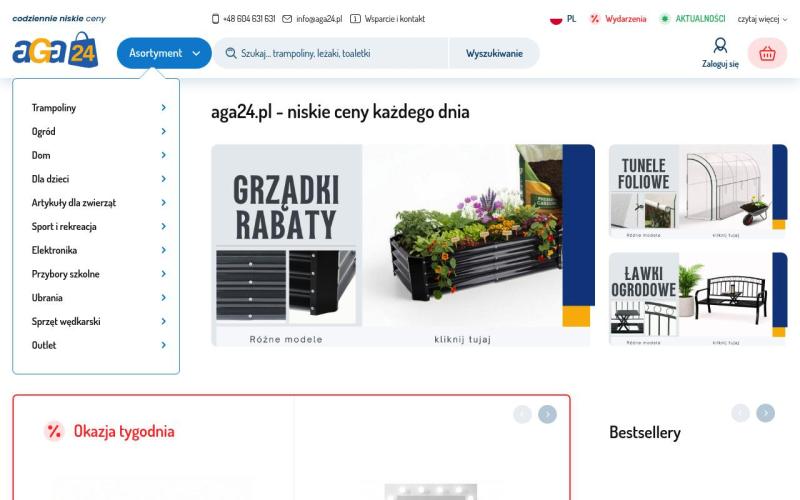The width and height of the screenshot is (800, 500).
Task: Go to next Bestsellery slide arrow
Action: click(x=765, y=413)
